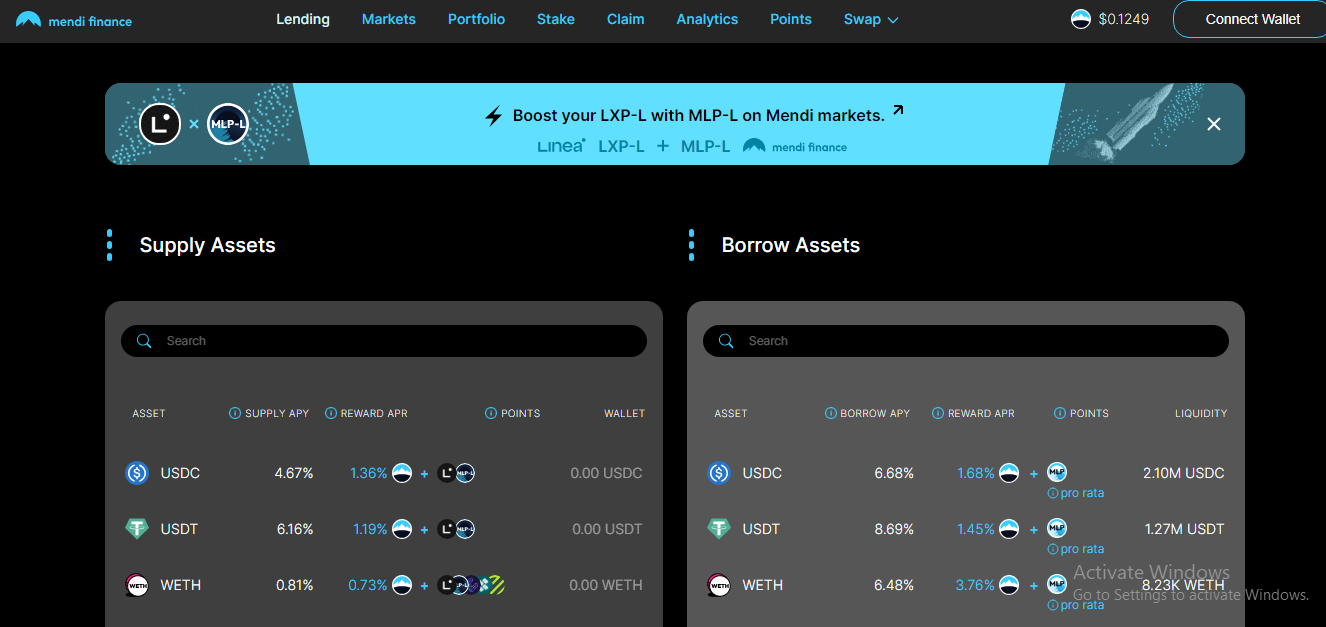The image size is (1326, 627).
Task: Dismiss the LXP-L promotional banner
Action: tap(1214, 124)
